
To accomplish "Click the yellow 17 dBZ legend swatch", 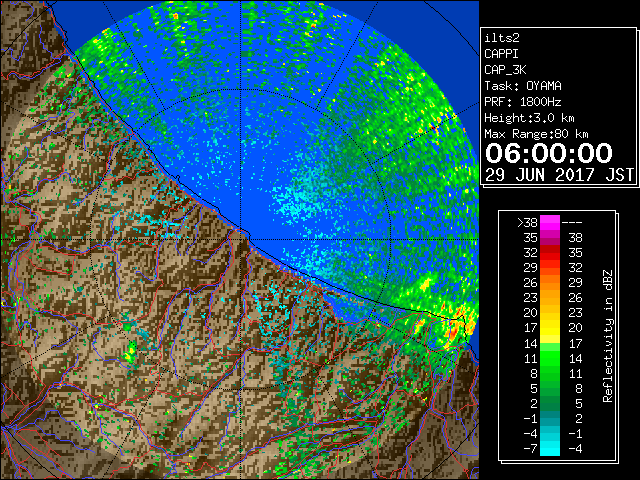I will click(x=550, y=328).
